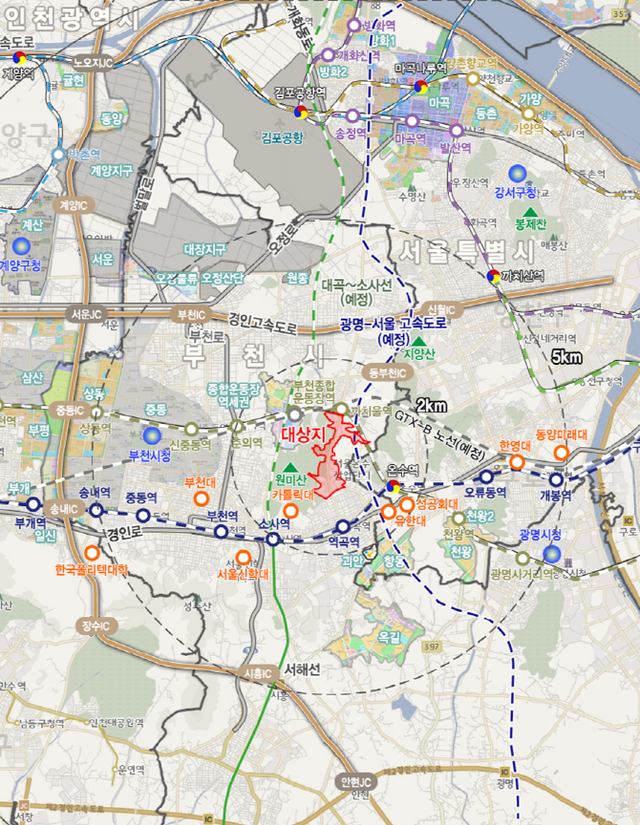Click the Wonmisan (원미산) green triangle marker
The image size is (640, 825).
tap(291, 467)
